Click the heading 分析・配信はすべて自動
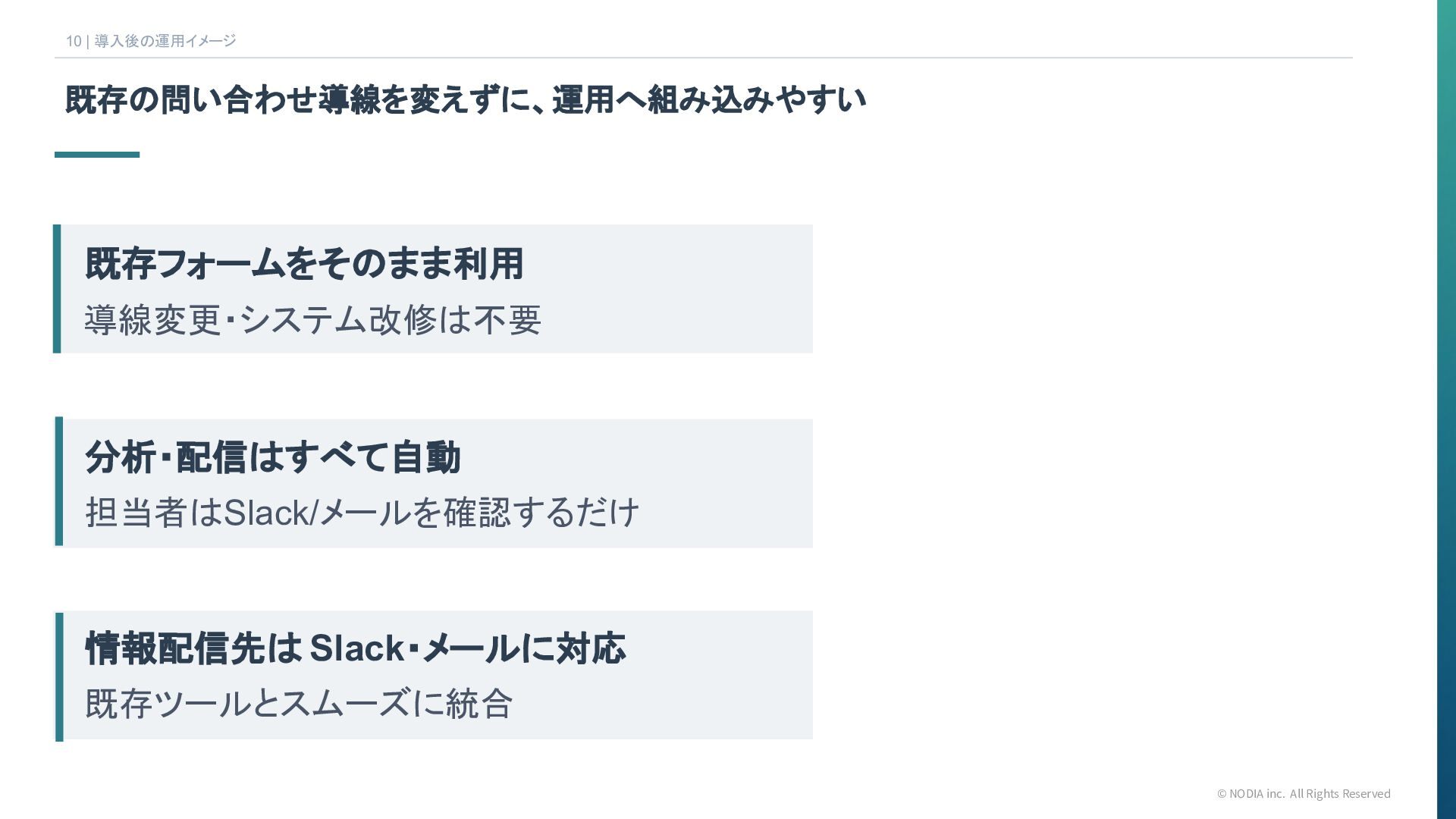Screen dimensions: 1456x819 click(x=273, y=457)
